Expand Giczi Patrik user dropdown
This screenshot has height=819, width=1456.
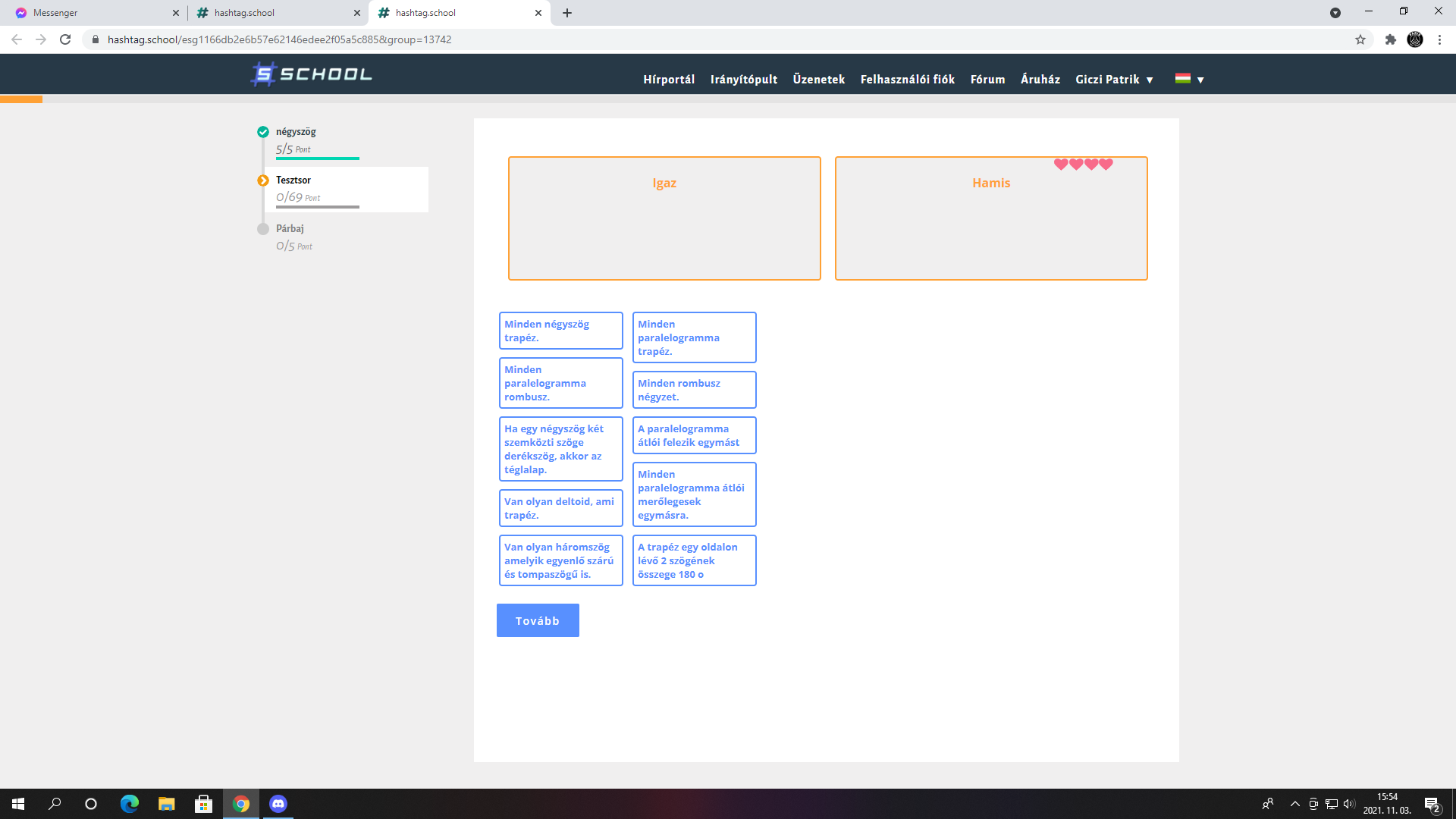[1114, 79]
